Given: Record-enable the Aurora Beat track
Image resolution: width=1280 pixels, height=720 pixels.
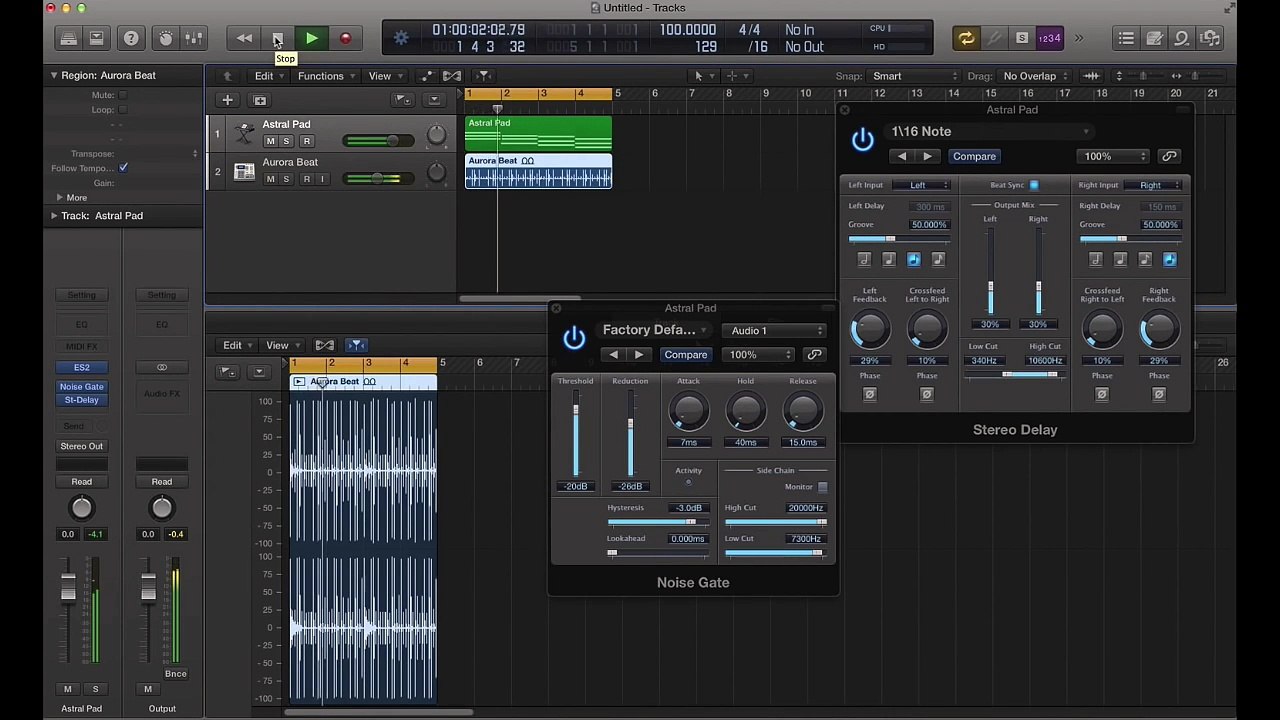Looking at the screenshot, I should click(306, 179).
